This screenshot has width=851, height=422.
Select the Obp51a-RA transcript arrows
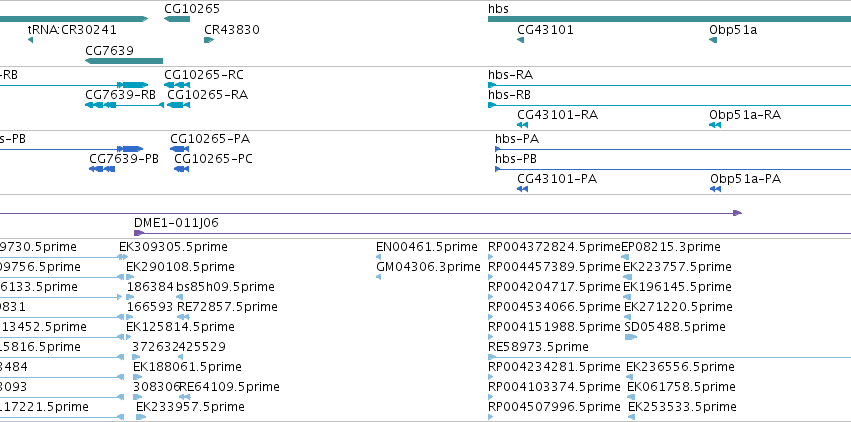[715, 125]
